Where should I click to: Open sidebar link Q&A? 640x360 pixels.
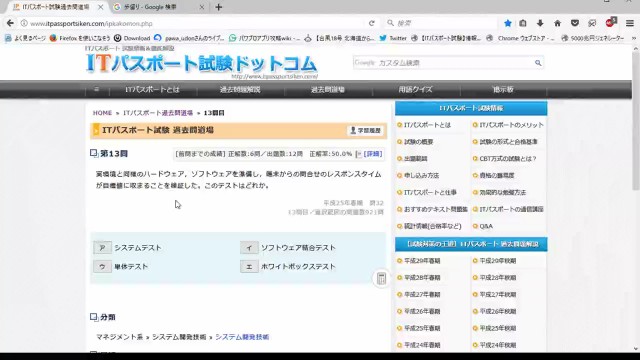pyautogui.click(x=486, y=226)
